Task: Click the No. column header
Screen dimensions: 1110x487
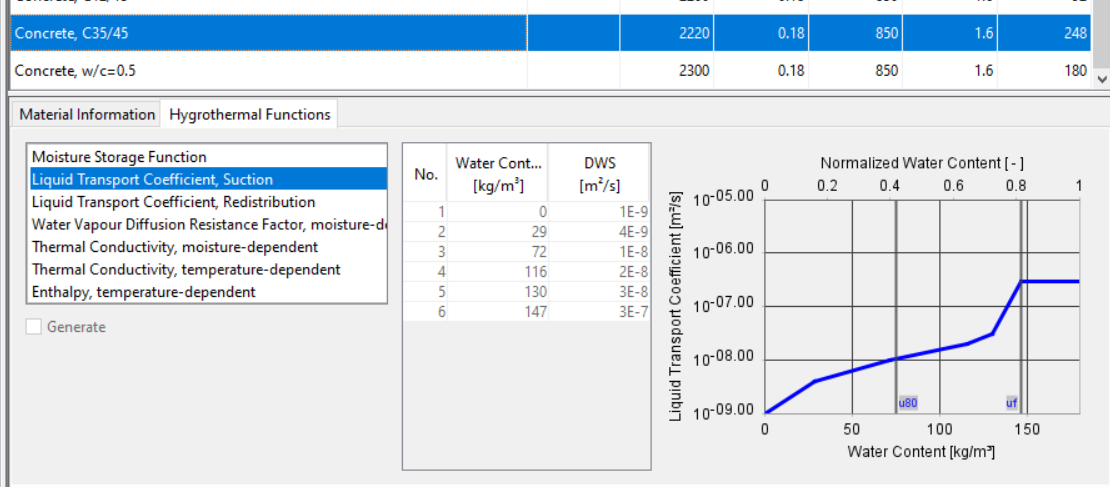Action: coord(426,173)
